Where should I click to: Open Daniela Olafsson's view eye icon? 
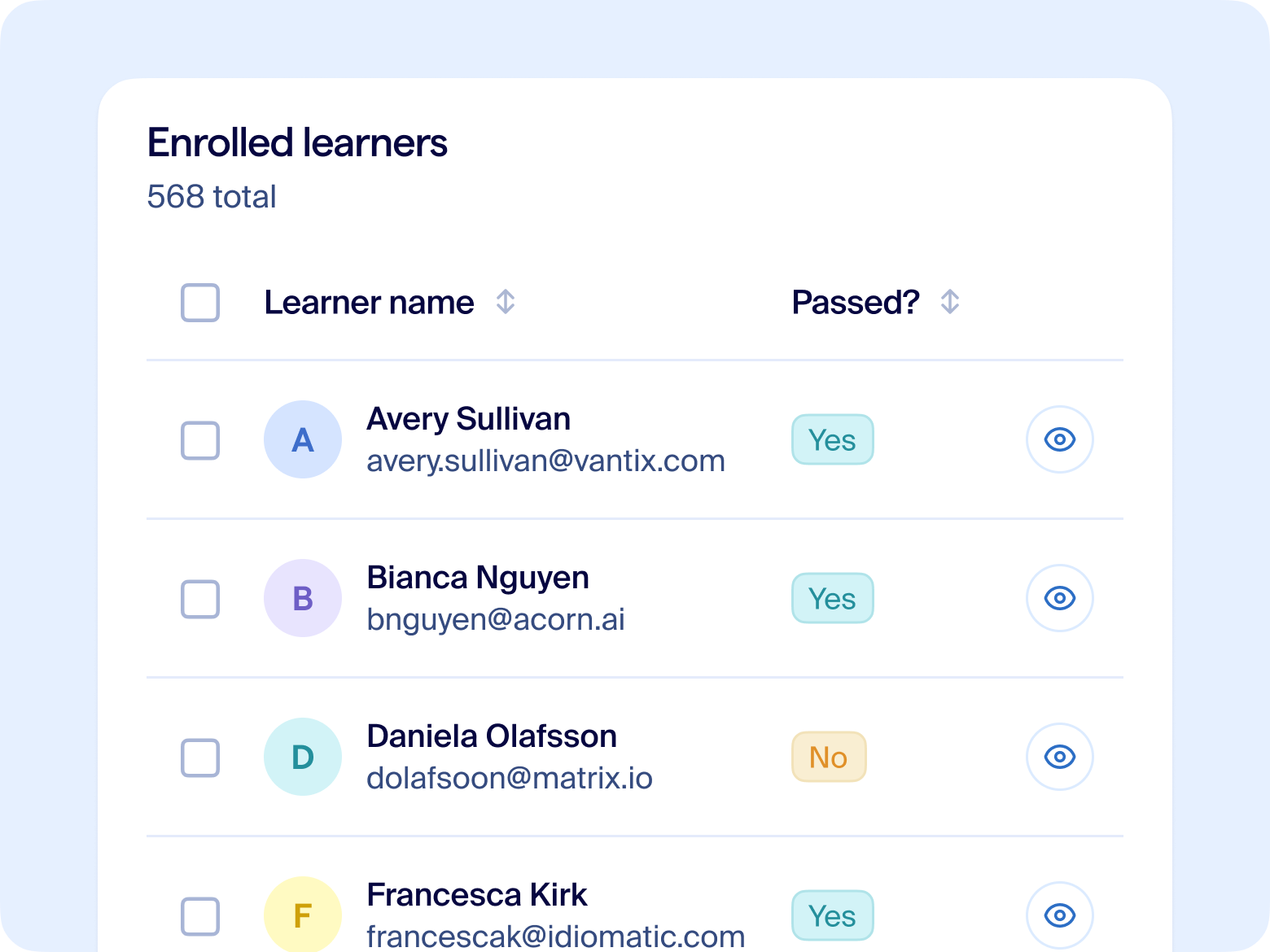click(1059, 757)
